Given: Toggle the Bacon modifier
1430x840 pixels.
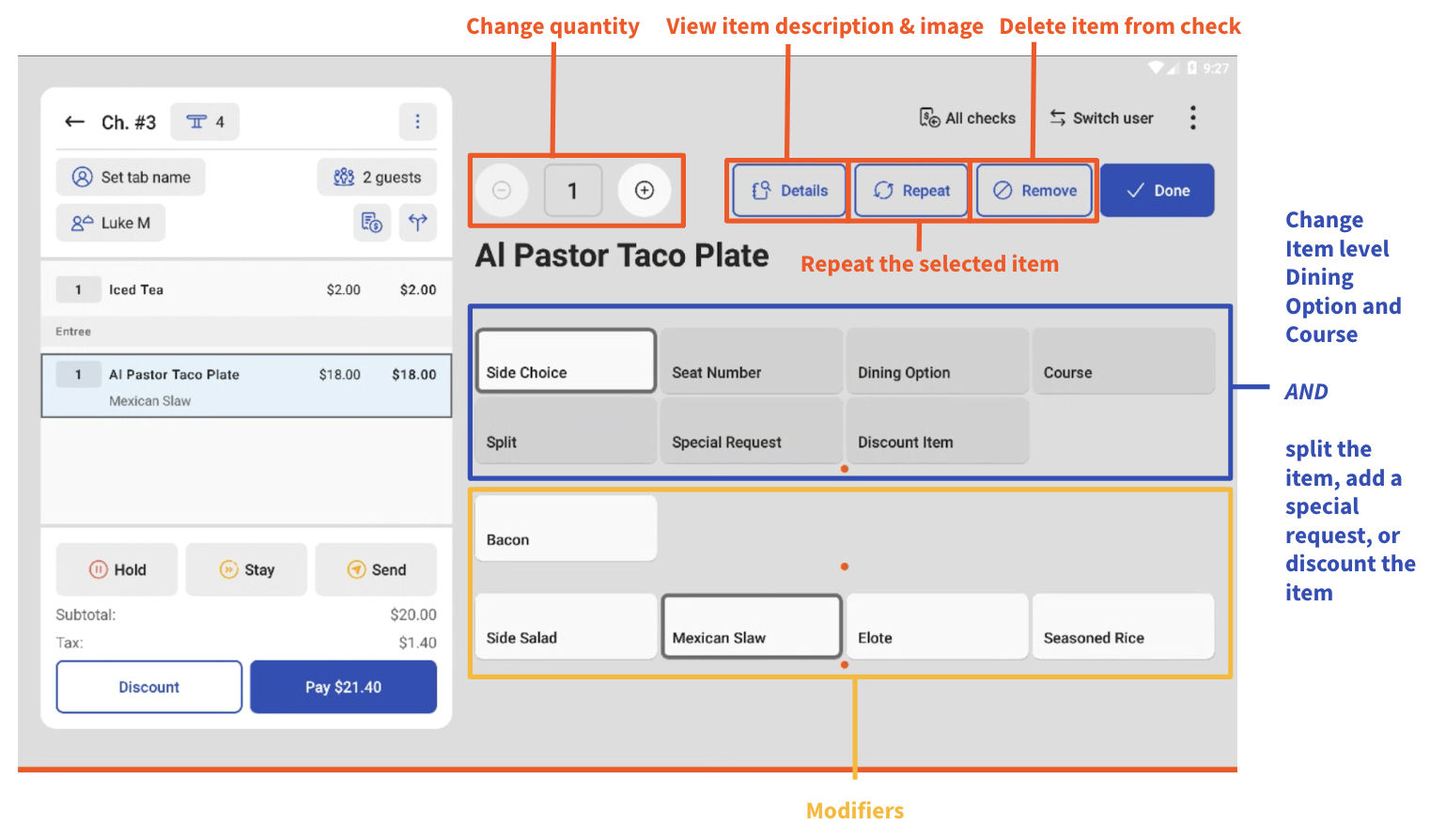Looking at the screenshot, I should click(x=565, y=527).
